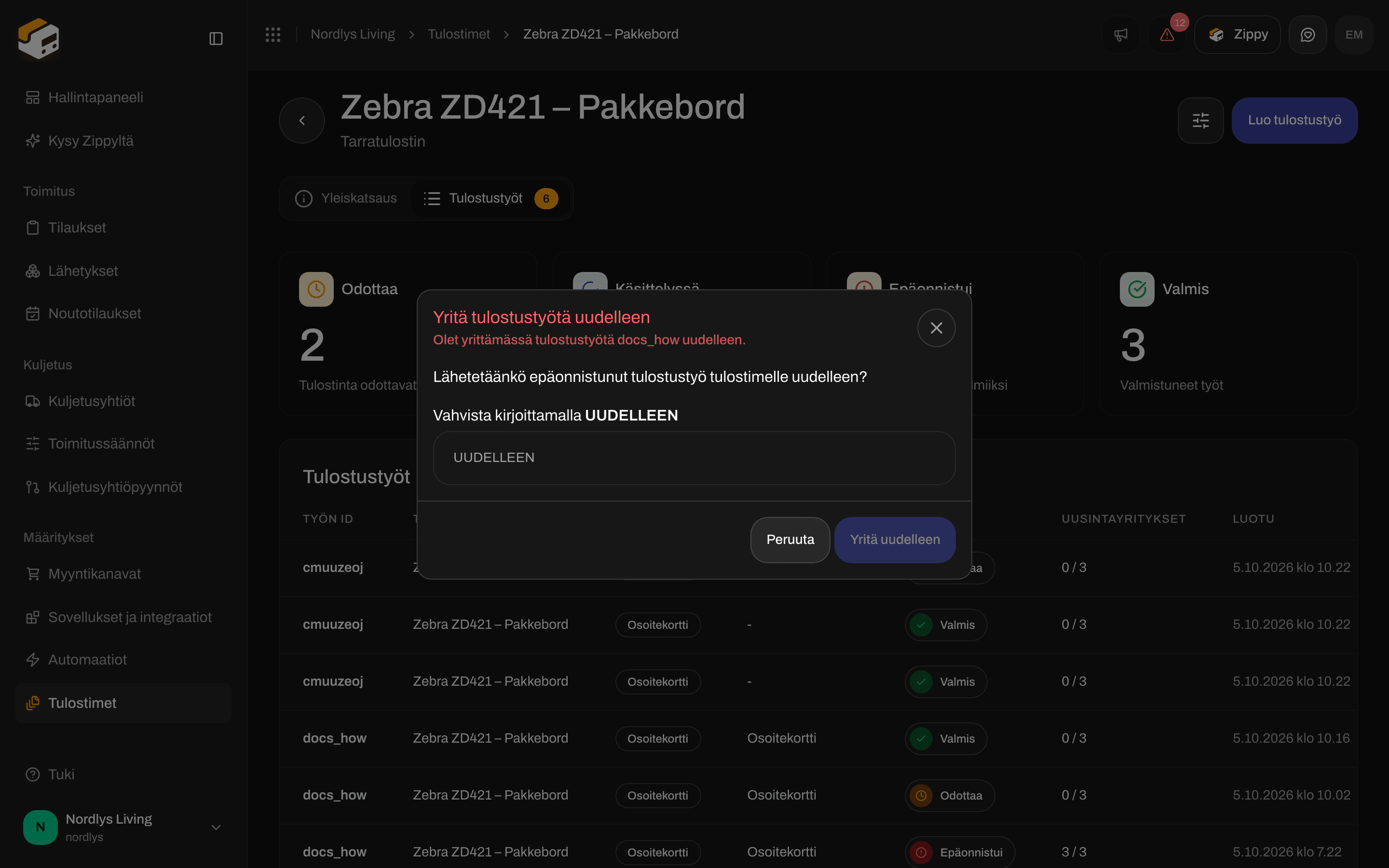Click the Odottaa clock icon on summary card
The height and width of the screenshot is (868, 1389).
(x=316, y=289)
